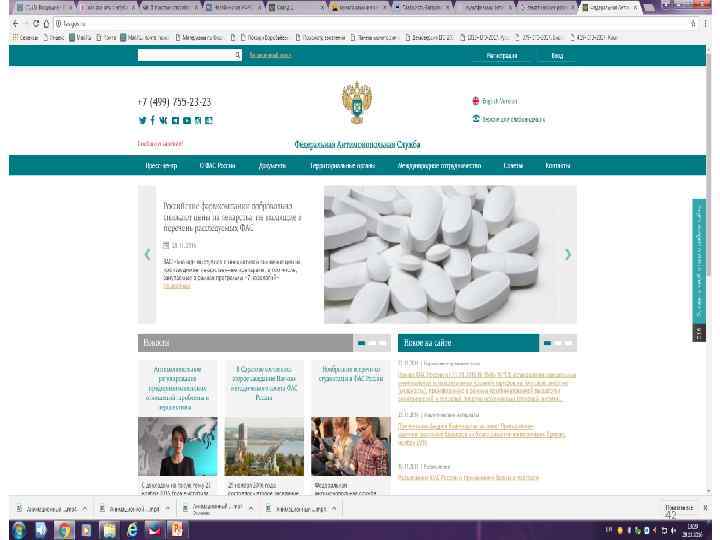The image size is (720, 540).
Task: Open the Документы menu
Action: 272,165
